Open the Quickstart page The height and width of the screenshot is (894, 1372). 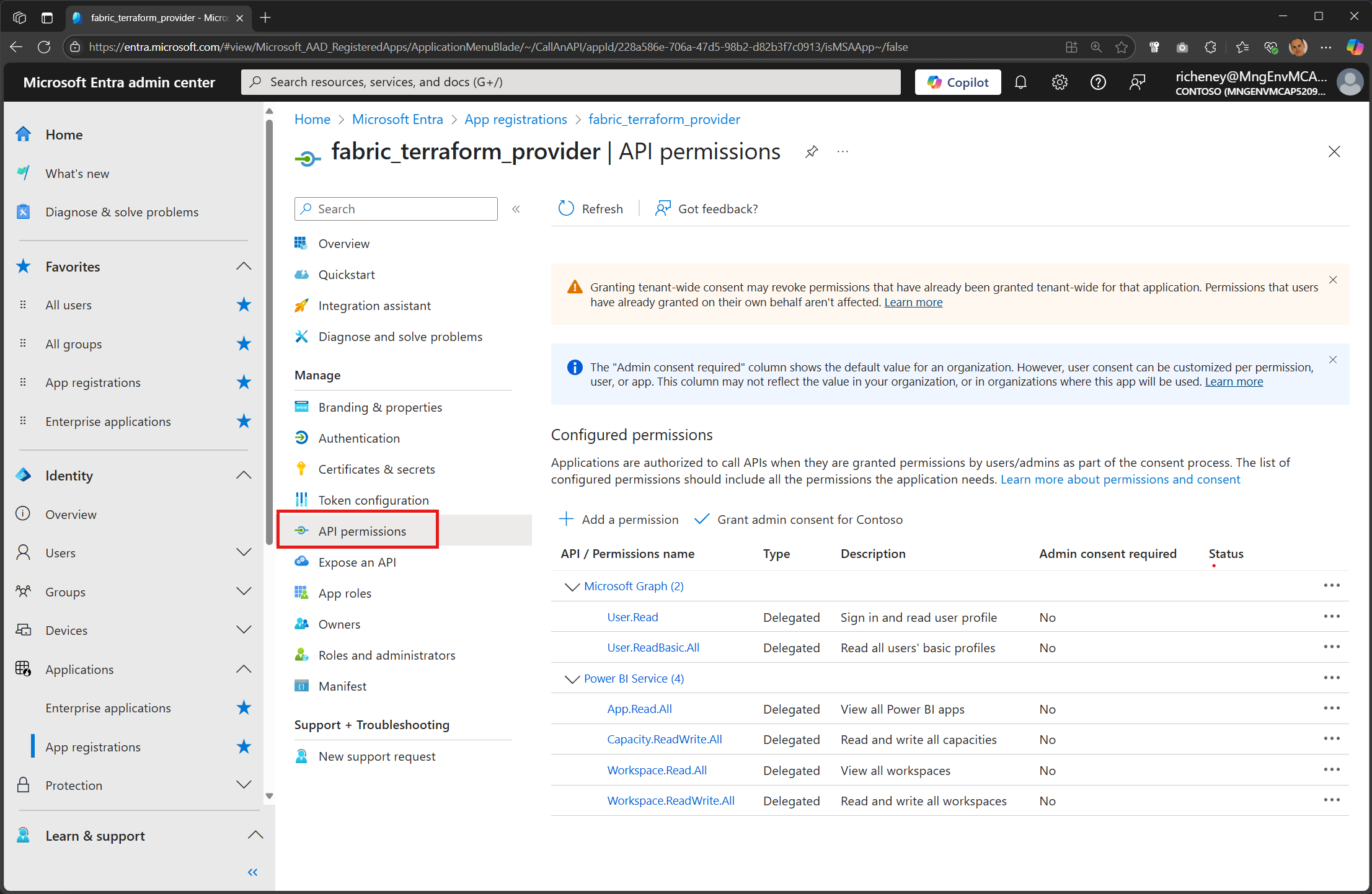[347, 274]
